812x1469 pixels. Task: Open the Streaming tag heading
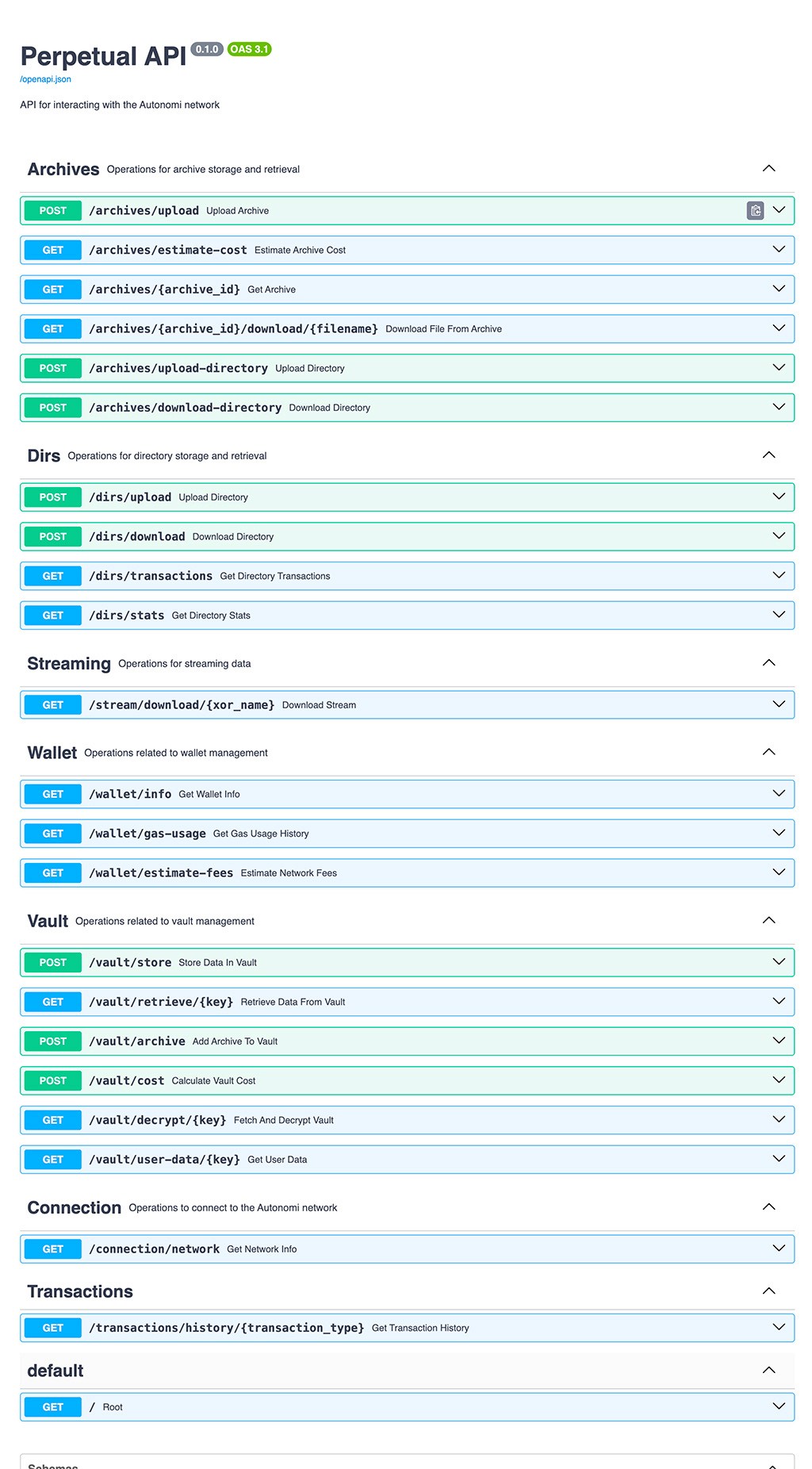click(x=69, y=663)
